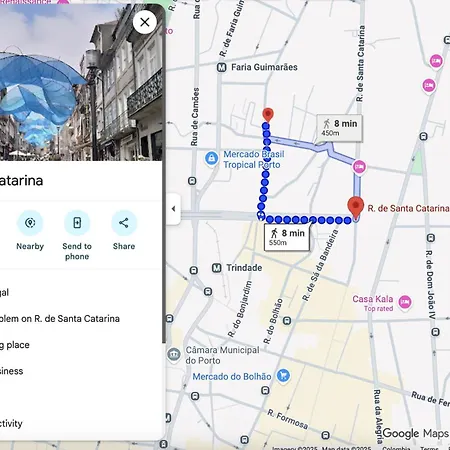Screen dimensions: 450x450
Task: Click the Nearby search icon
Action: [x=30, y=223]
